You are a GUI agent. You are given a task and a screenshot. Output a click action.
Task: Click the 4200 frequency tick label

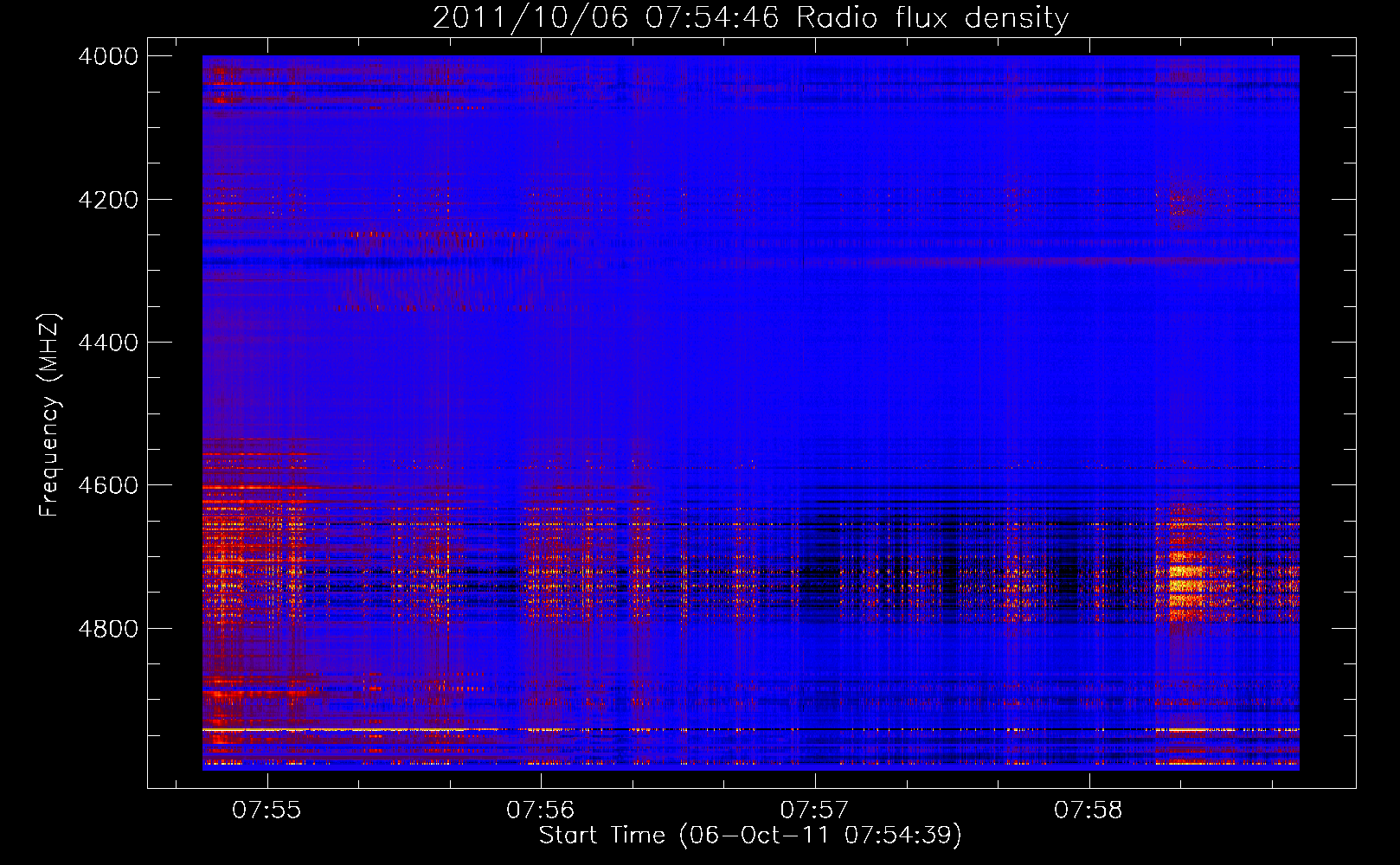[x=108, y=200]
